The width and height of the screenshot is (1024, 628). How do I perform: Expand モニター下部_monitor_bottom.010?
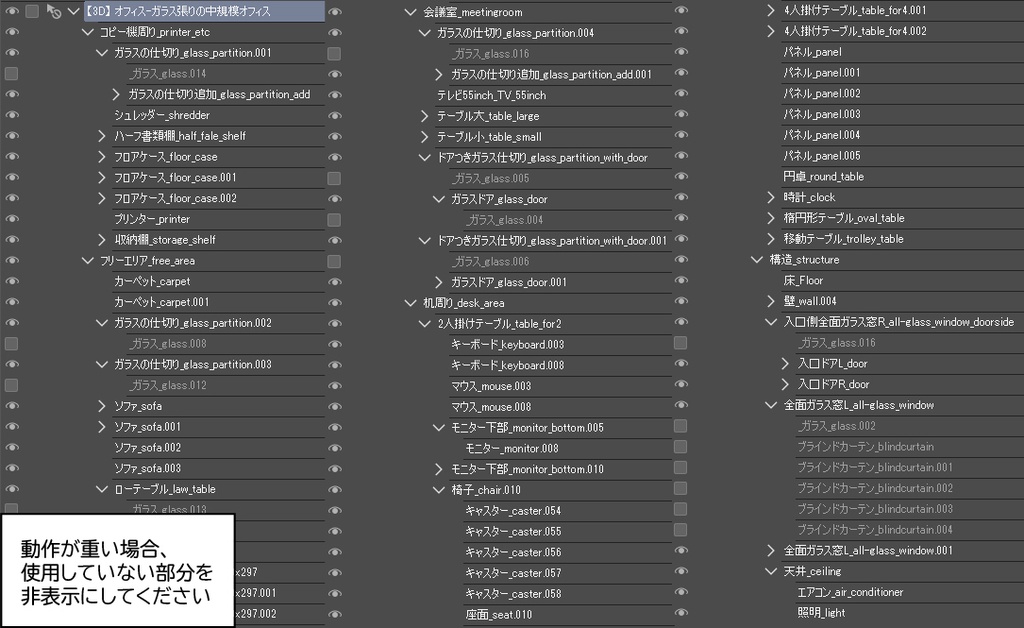coord(439,469)
